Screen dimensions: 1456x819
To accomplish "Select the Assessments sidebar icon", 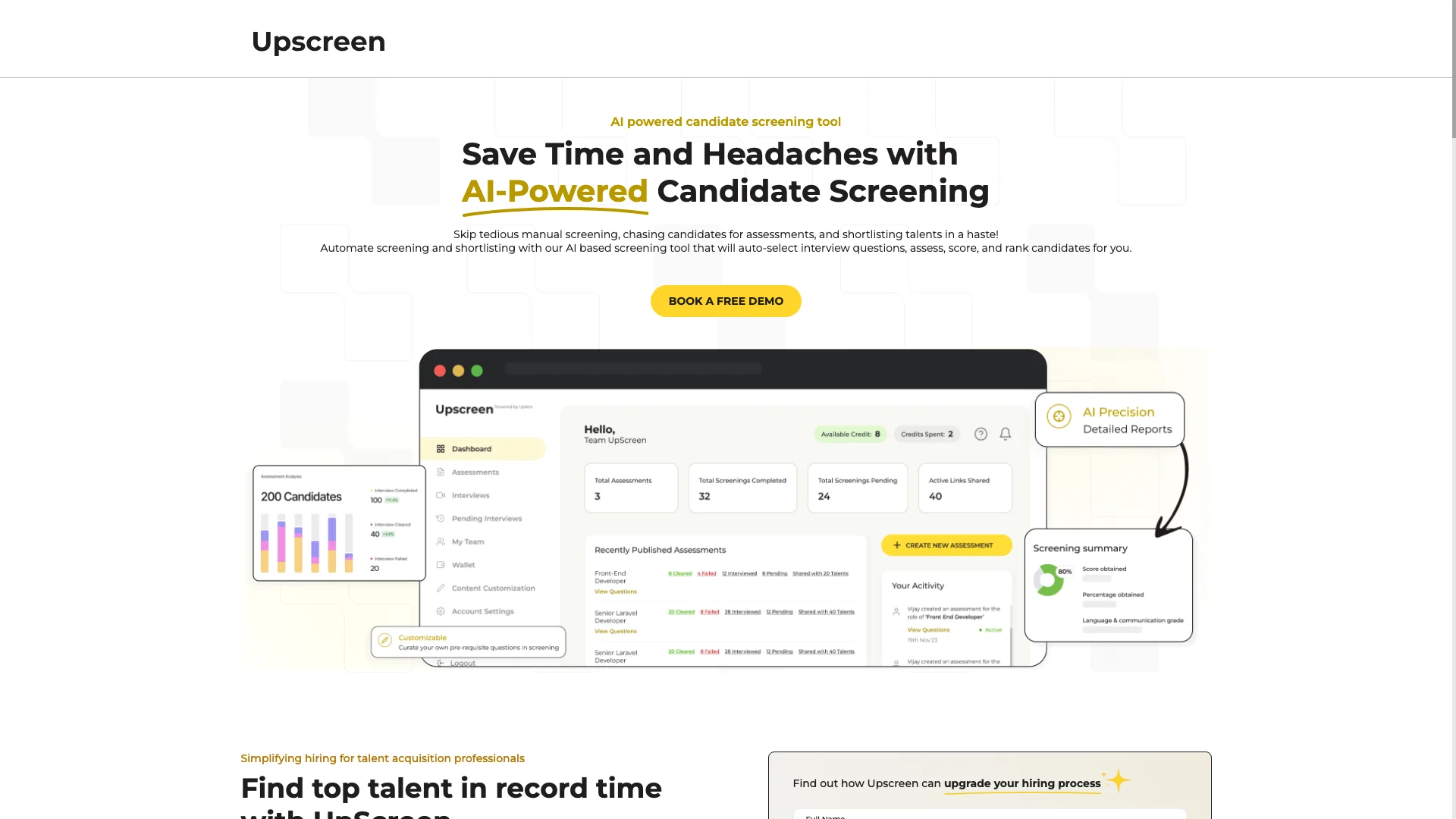I will [440, 472].
